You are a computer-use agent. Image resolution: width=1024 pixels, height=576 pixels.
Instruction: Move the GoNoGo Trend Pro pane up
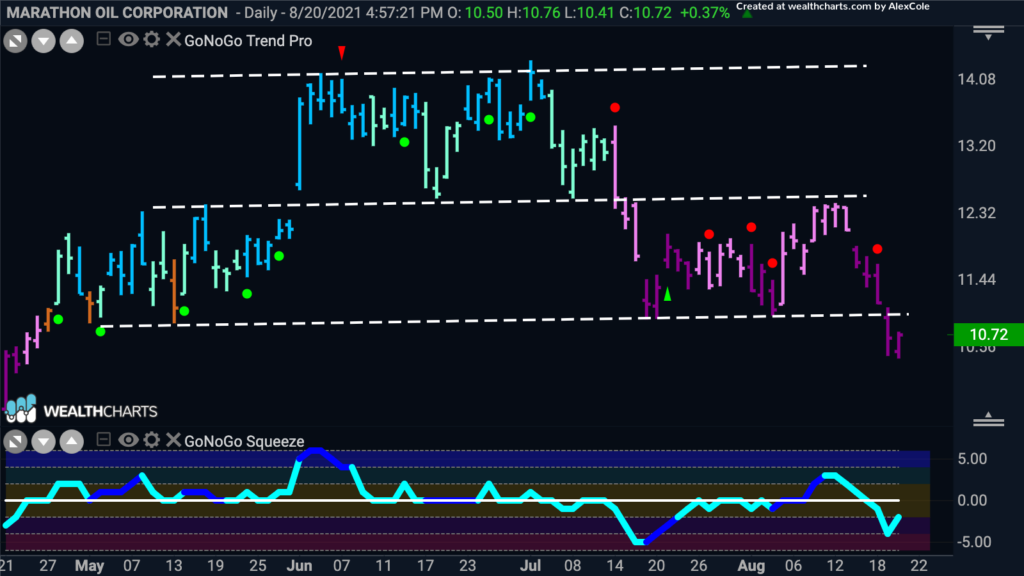[72, 42]
